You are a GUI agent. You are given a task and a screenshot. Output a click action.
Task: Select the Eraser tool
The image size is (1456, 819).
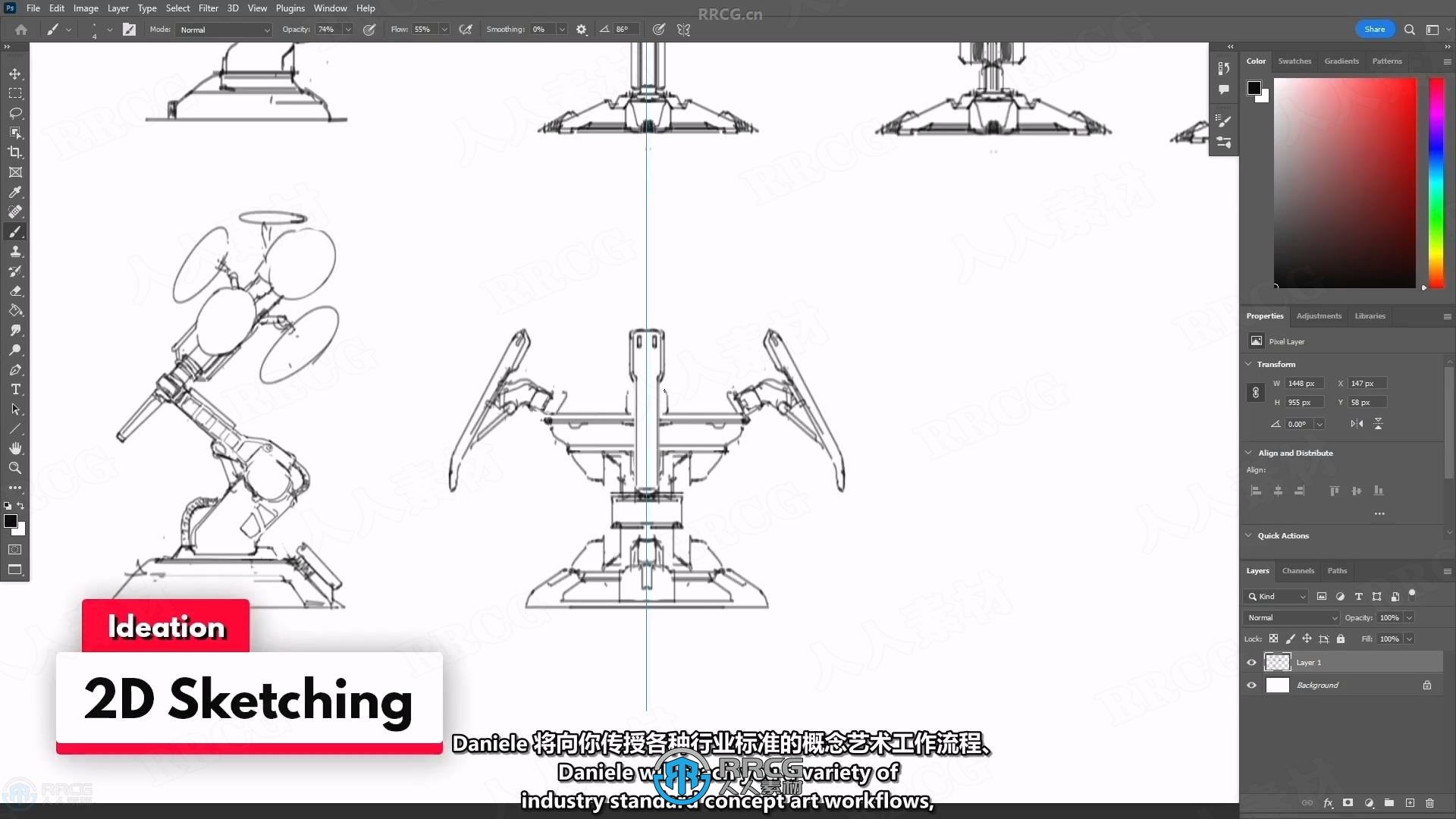point(15,290)
